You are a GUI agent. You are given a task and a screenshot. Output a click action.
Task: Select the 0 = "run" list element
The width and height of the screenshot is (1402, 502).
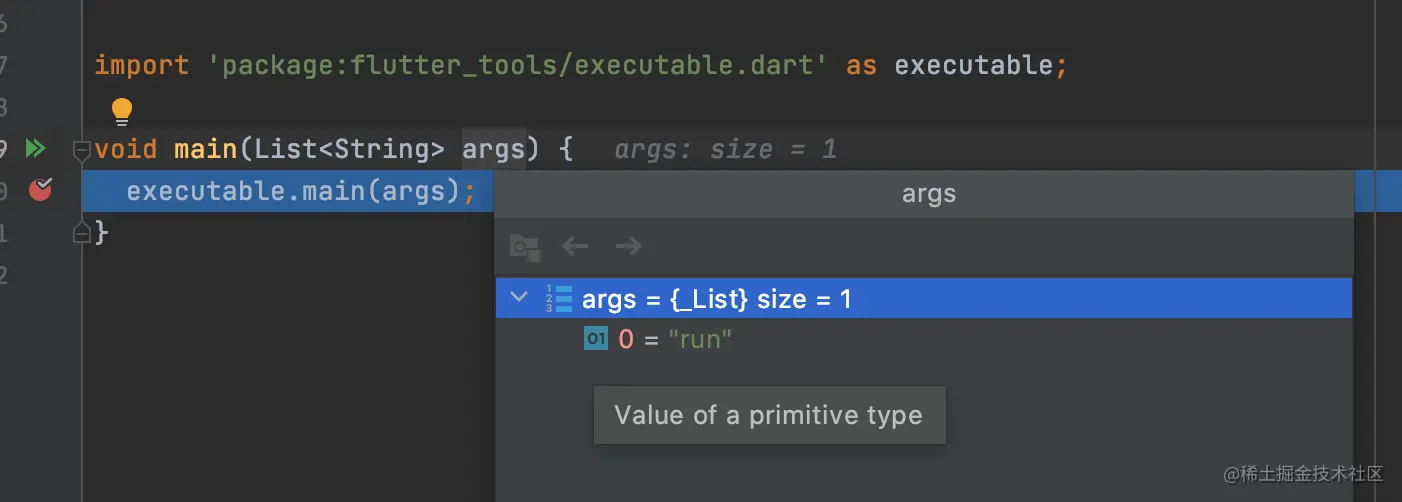tap(675, 340)
